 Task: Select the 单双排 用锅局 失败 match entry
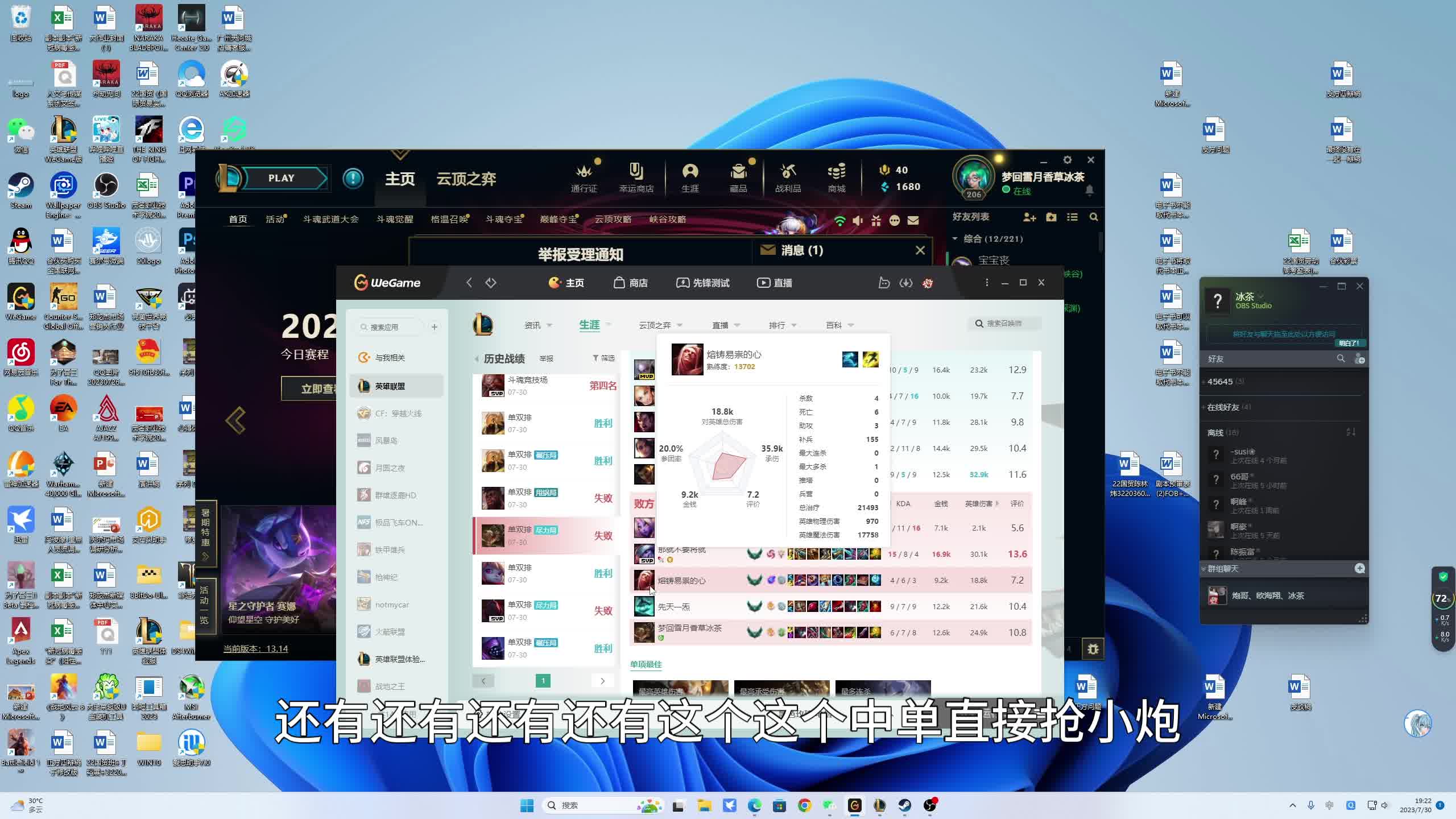point(545,498)
